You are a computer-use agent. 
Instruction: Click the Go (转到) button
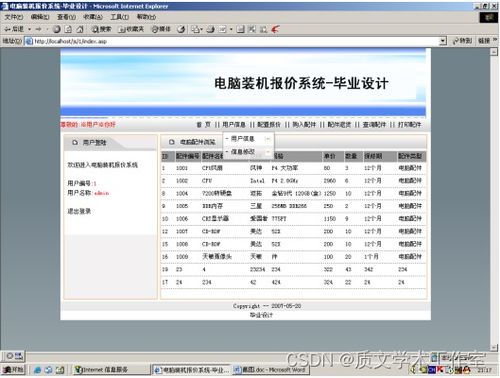(462, 41)
